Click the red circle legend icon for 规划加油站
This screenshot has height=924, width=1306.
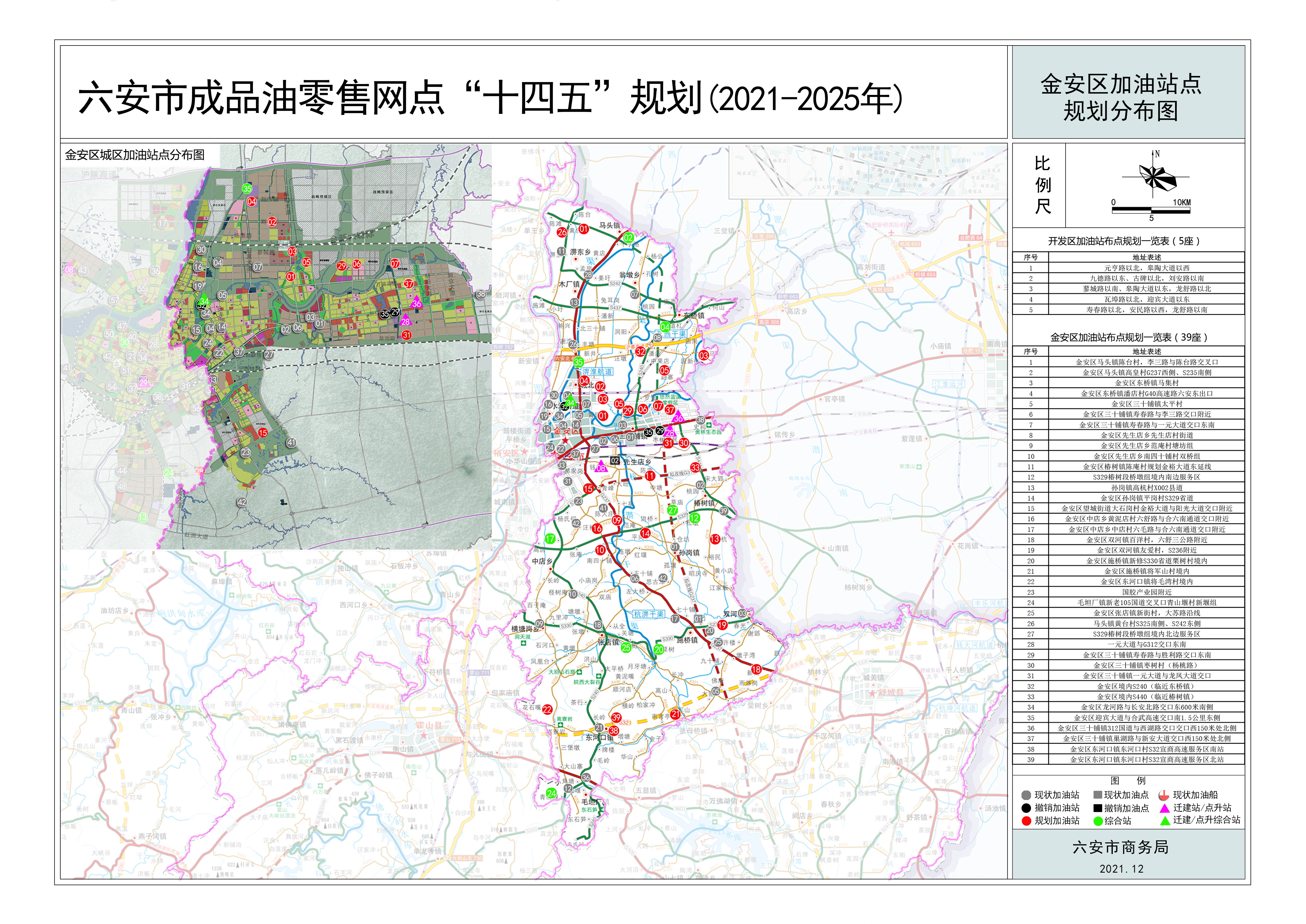(1026, 821)
